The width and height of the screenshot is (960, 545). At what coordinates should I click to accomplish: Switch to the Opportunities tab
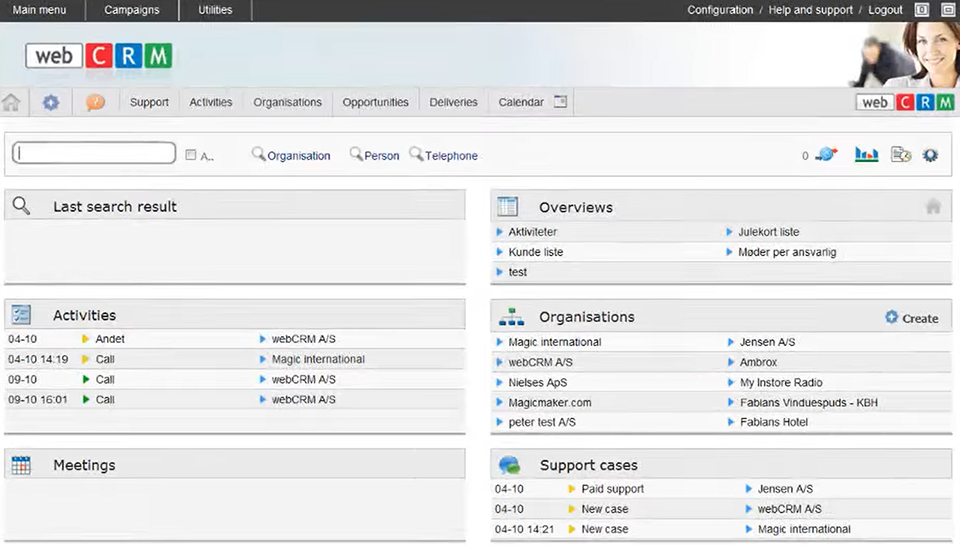[375, 102]
